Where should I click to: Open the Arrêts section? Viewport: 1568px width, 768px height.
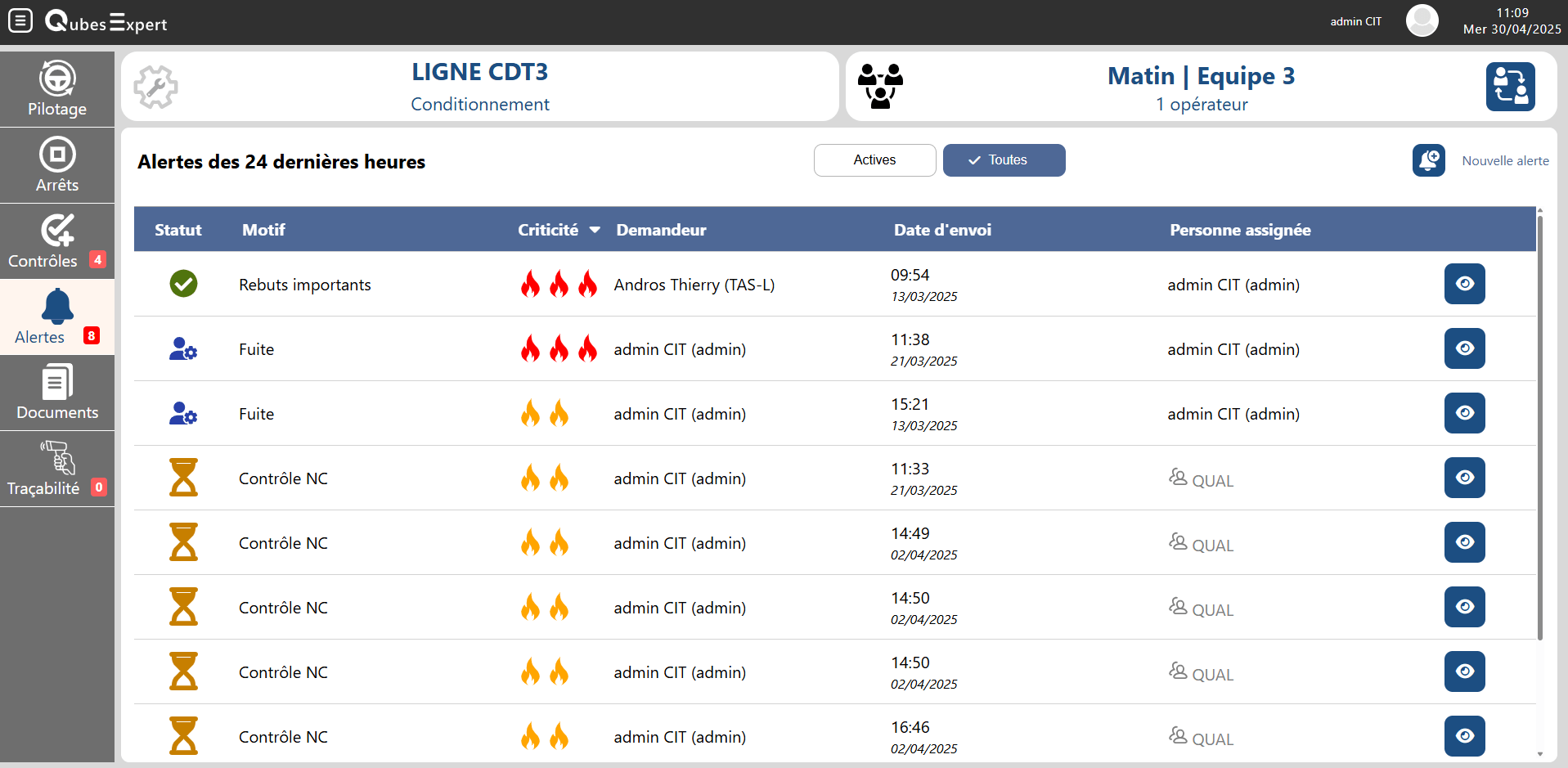point(56,164)
